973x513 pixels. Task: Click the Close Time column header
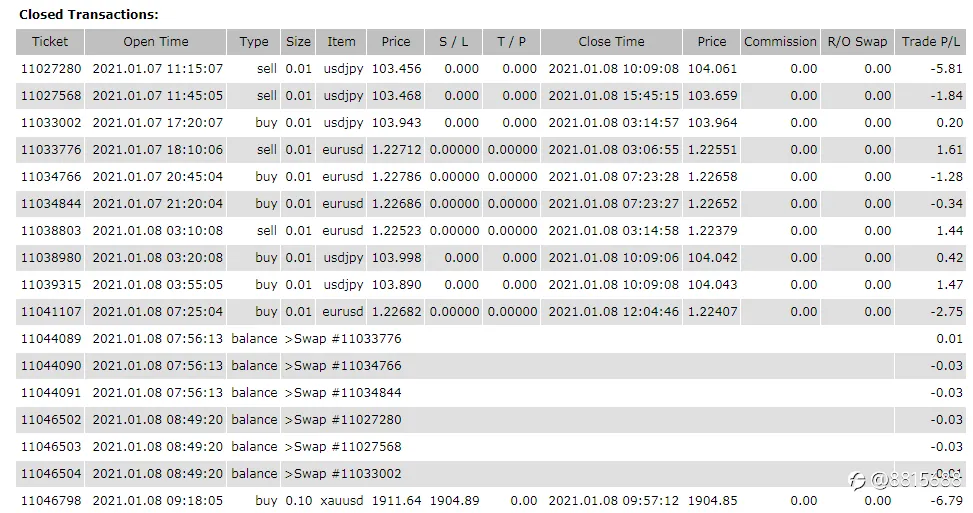pos(611,42)
